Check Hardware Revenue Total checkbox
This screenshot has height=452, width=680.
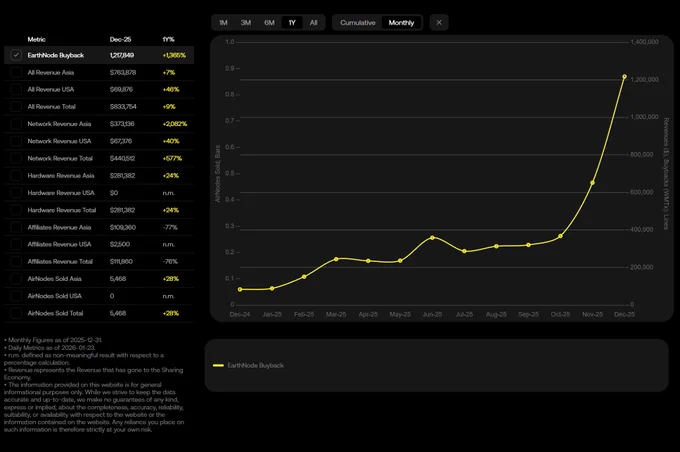coord(16,210)
